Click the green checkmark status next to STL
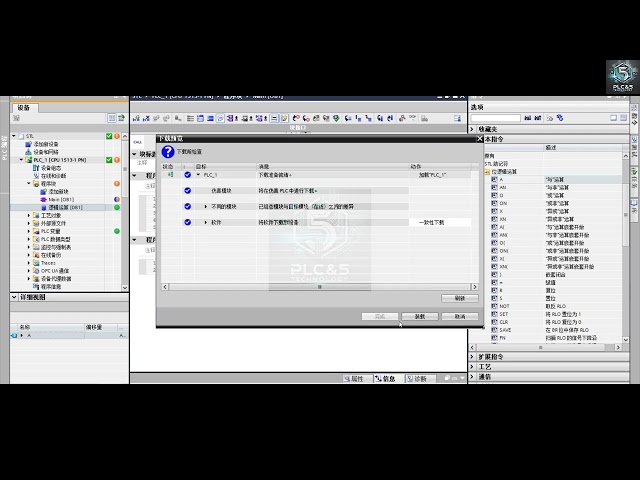This screenshot has width=640, height=480. 109,136
